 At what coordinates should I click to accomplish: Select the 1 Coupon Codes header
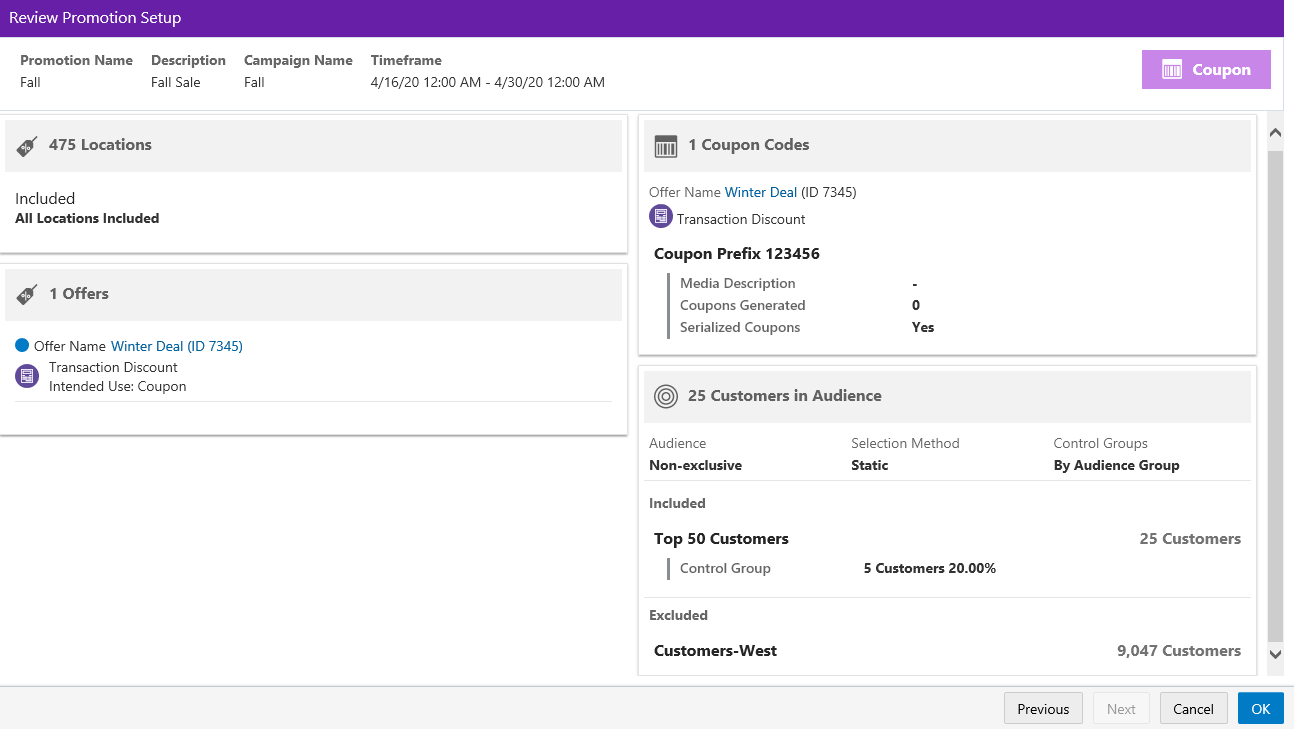(948, 145)
